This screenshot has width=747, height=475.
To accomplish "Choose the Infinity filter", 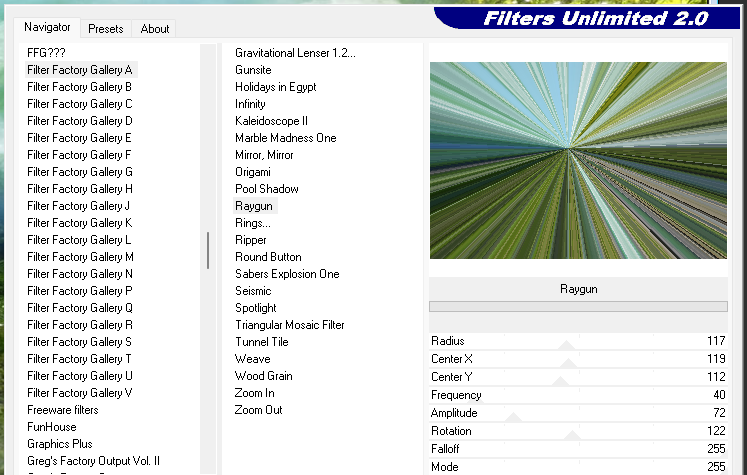I will pyautogui.click(x=250, y=104).
